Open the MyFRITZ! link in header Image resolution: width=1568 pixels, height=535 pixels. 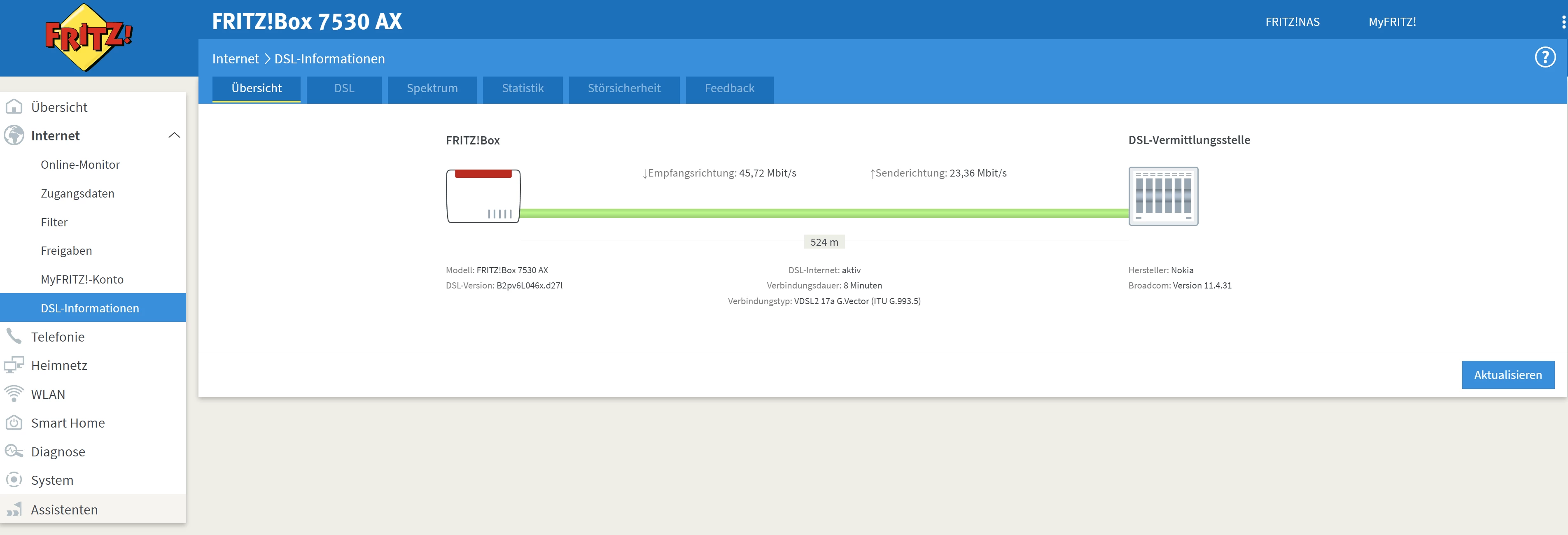[1391, 22]
